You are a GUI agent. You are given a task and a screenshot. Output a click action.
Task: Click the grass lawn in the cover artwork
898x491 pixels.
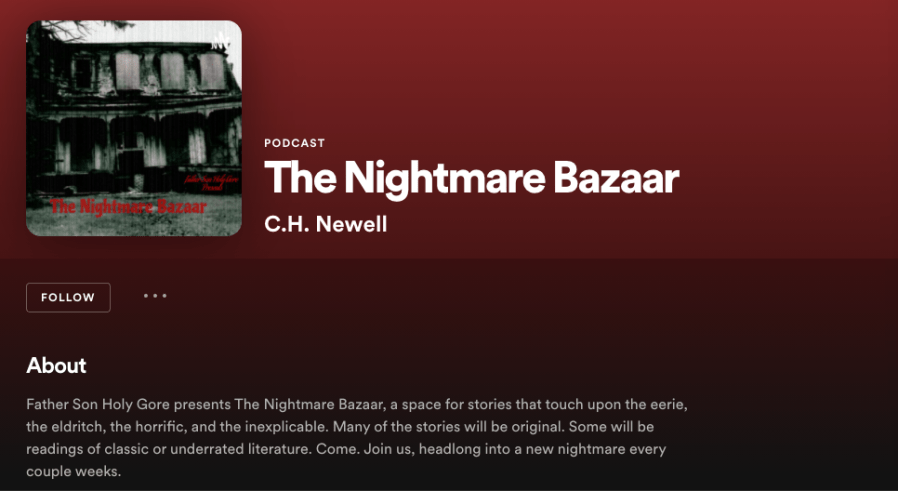tap(134, 221)
